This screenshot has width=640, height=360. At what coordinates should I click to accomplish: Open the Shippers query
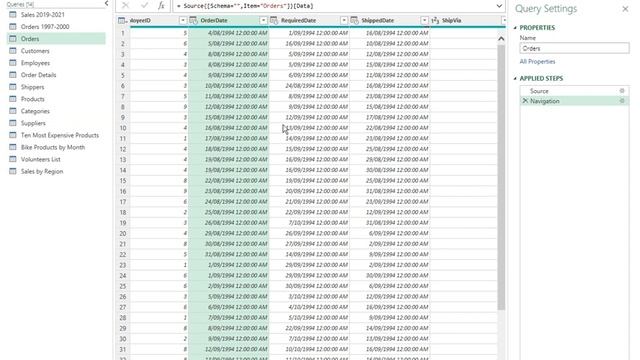click(32, 87)
